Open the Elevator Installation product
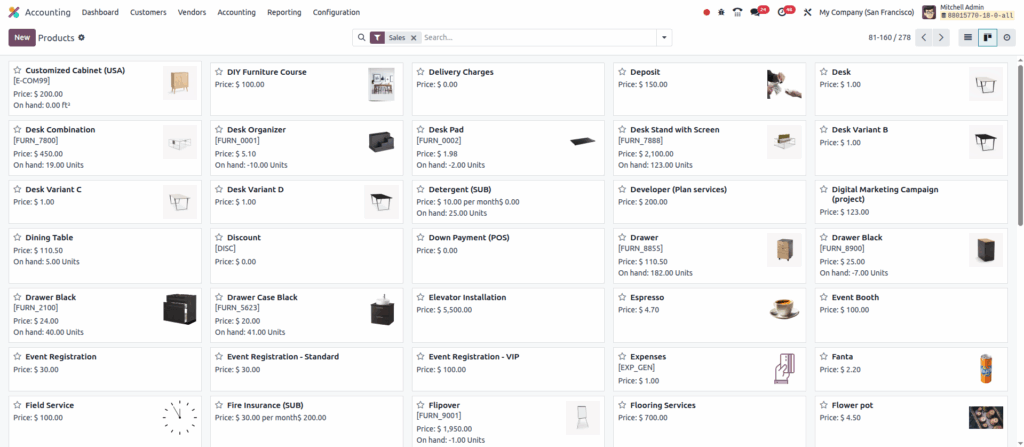 508,315
